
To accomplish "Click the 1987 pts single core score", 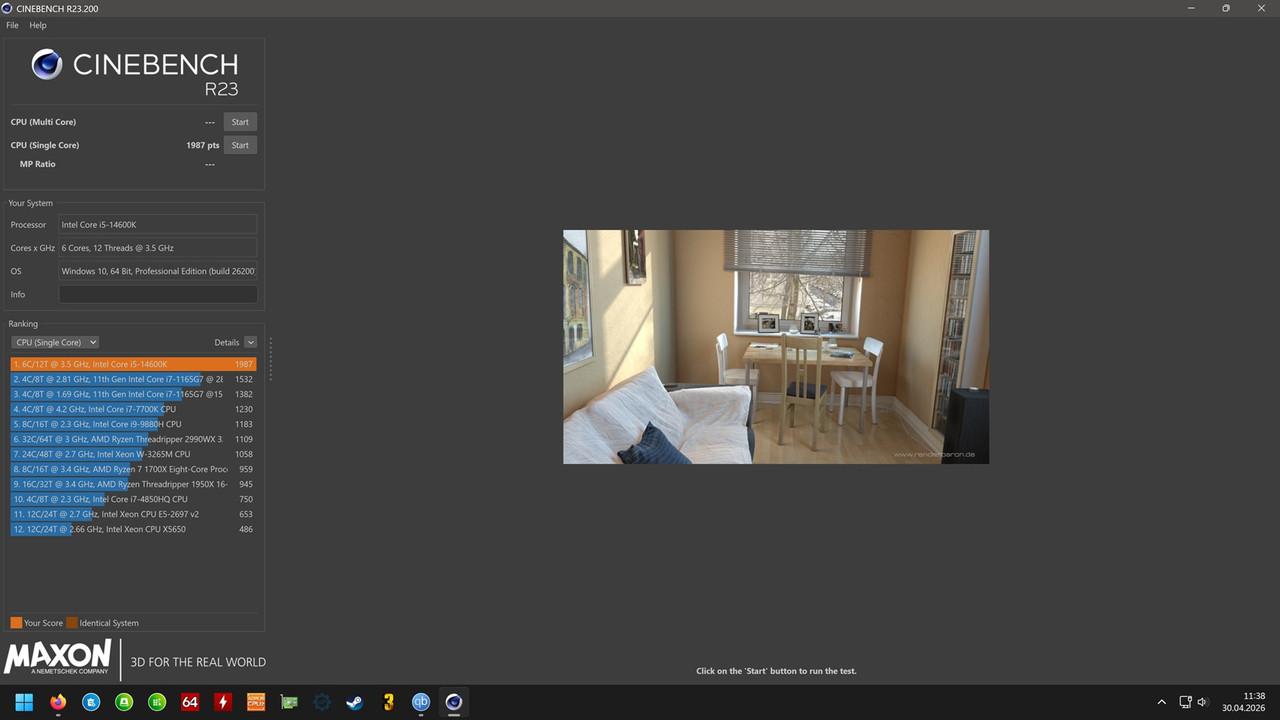I will [202, 145].
